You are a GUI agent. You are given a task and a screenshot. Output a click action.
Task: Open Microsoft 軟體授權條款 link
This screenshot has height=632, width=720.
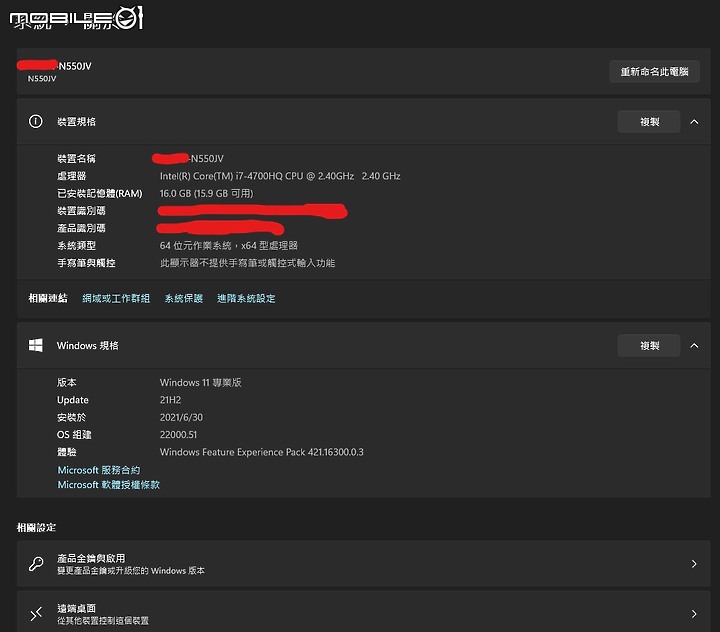tap(108, 485)
